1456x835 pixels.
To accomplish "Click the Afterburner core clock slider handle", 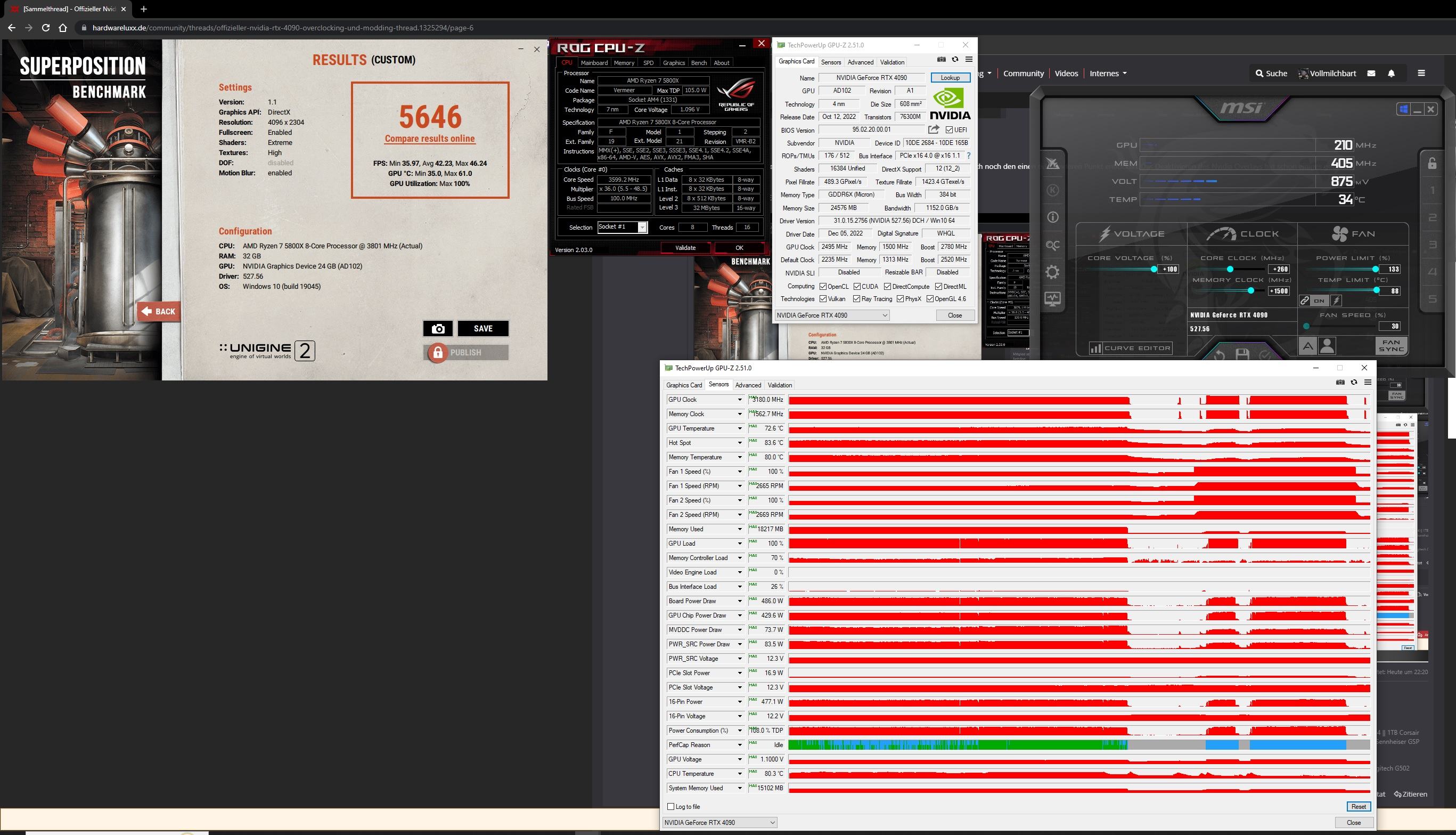I will 1230,269.
